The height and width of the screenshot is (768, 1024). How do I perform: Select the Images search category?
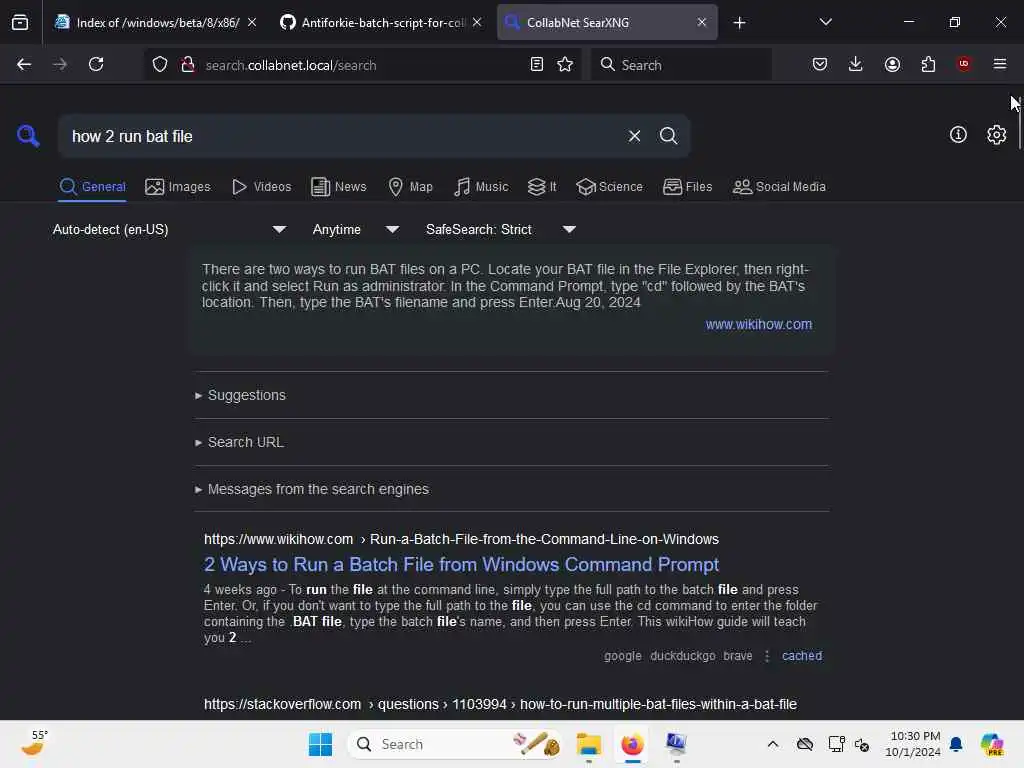[x=178, y=187]
